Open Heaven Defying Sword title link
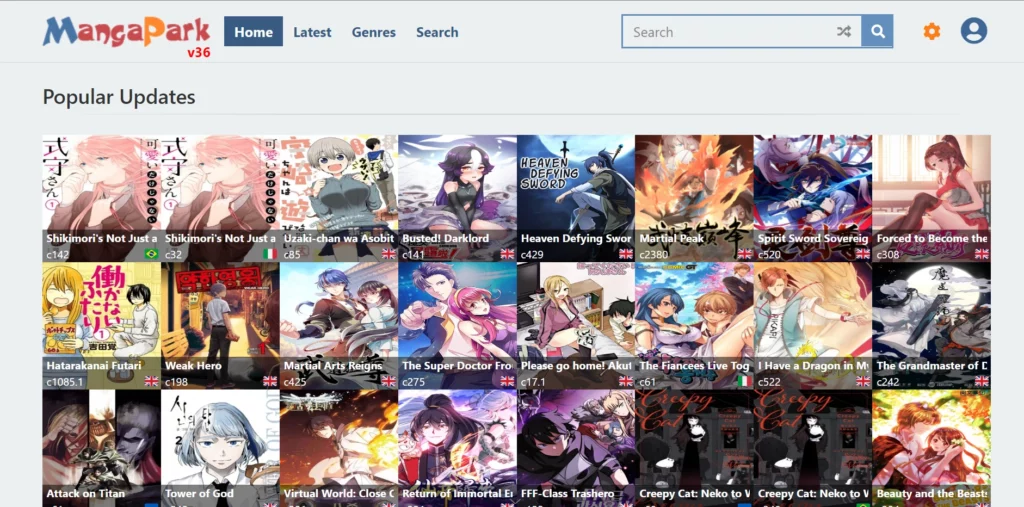 [x=576, y=238]
